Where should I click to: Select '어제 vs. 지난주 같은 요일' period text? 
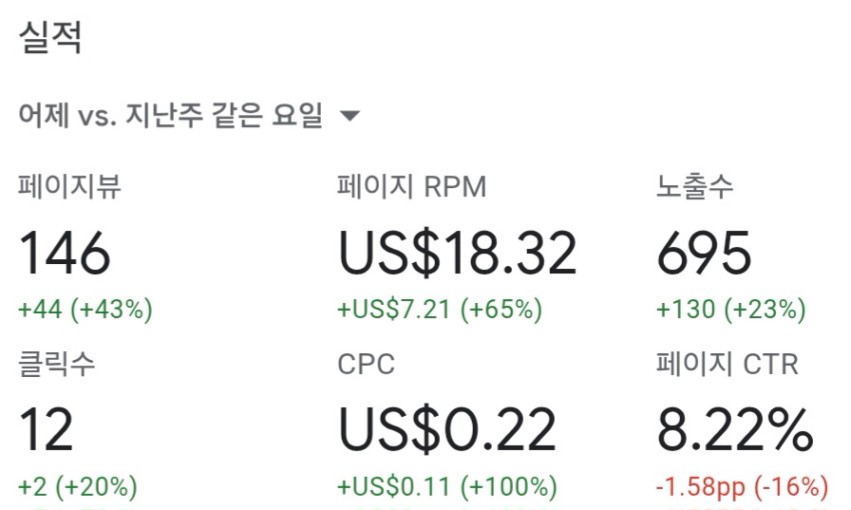pos(171,116)
